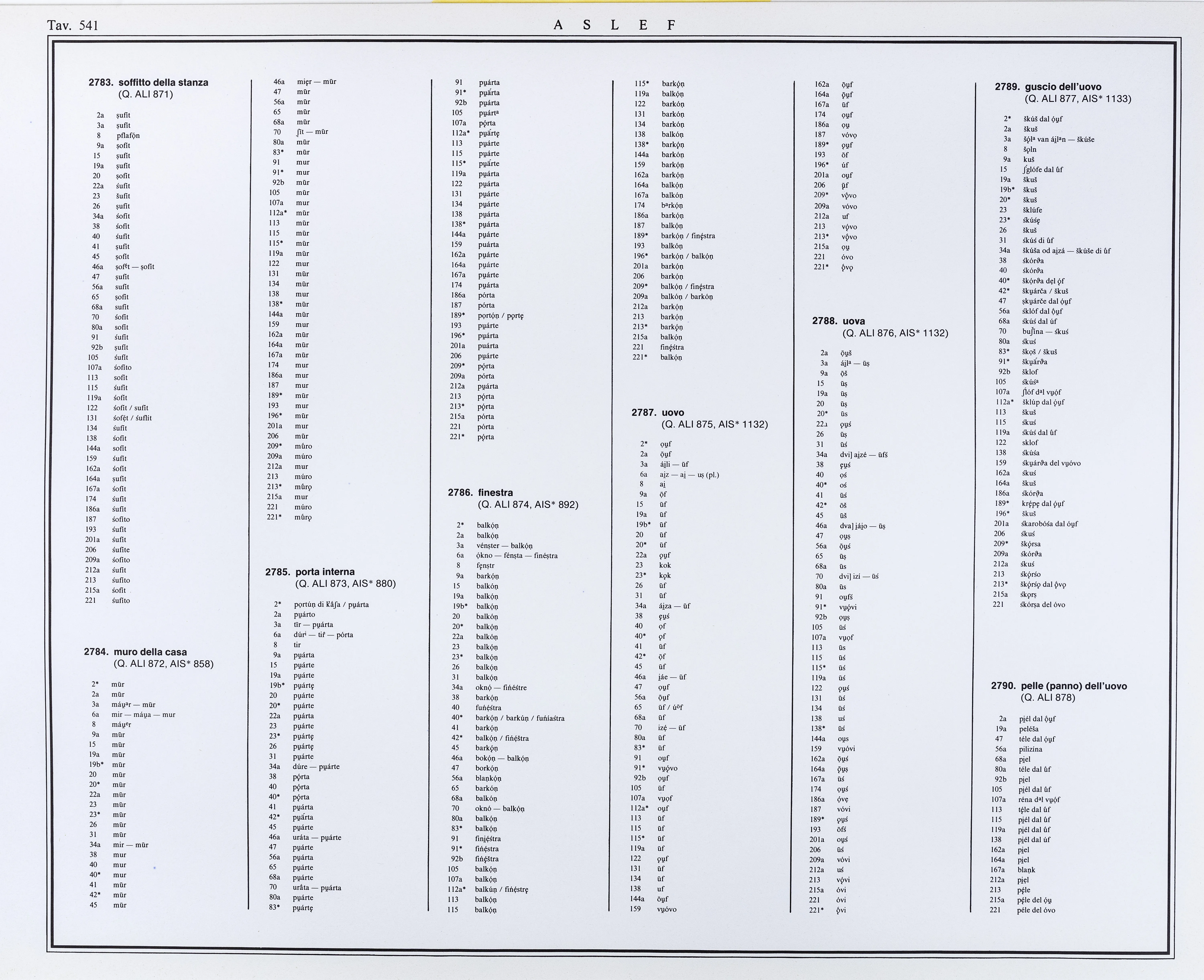
Task: Click the yellow highlight bar at page top
Action: 601,2
